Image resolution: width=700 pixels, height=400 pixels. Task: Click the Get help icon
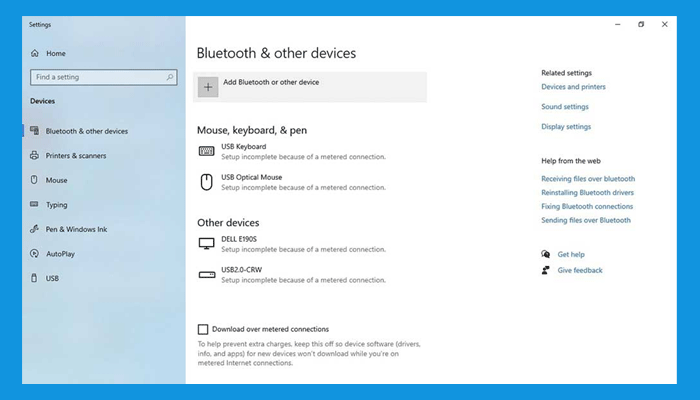[545, 255]
